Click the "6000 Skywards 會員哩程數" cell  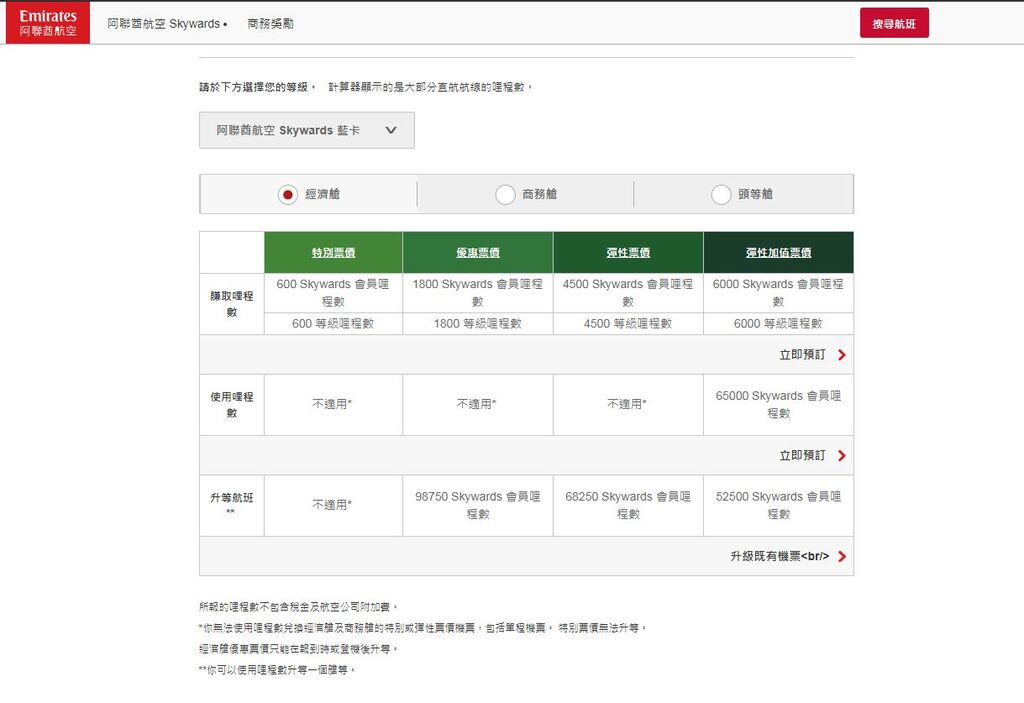778,293
